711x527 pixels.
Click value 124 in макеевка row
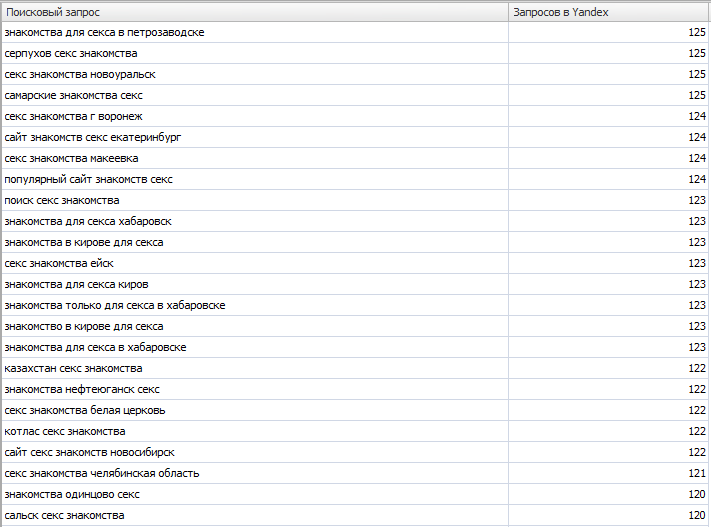pos(697,158)
